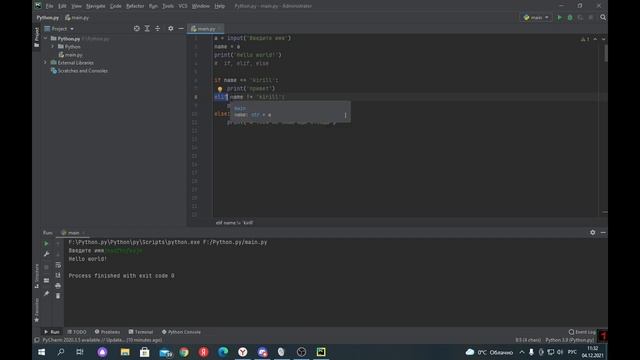640x360 pixels.
Task: Expand the Python subfolder in tree
Action: [53, 47]
